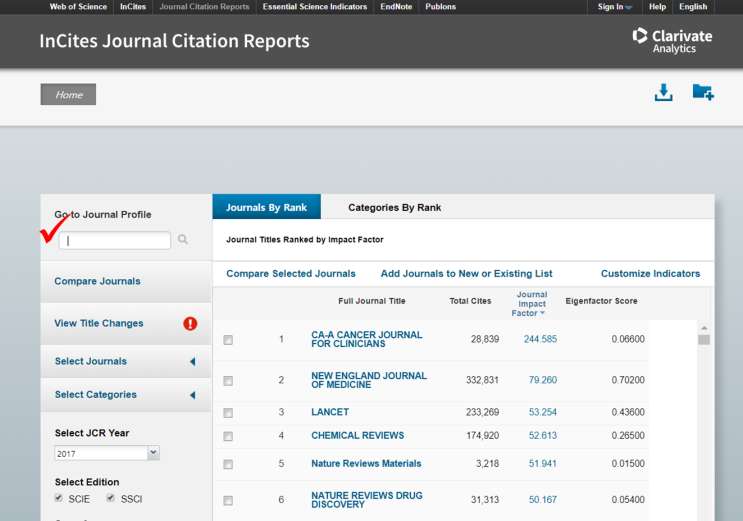
Task: Click the journal profile search magnifier
Action: (183, 239)
